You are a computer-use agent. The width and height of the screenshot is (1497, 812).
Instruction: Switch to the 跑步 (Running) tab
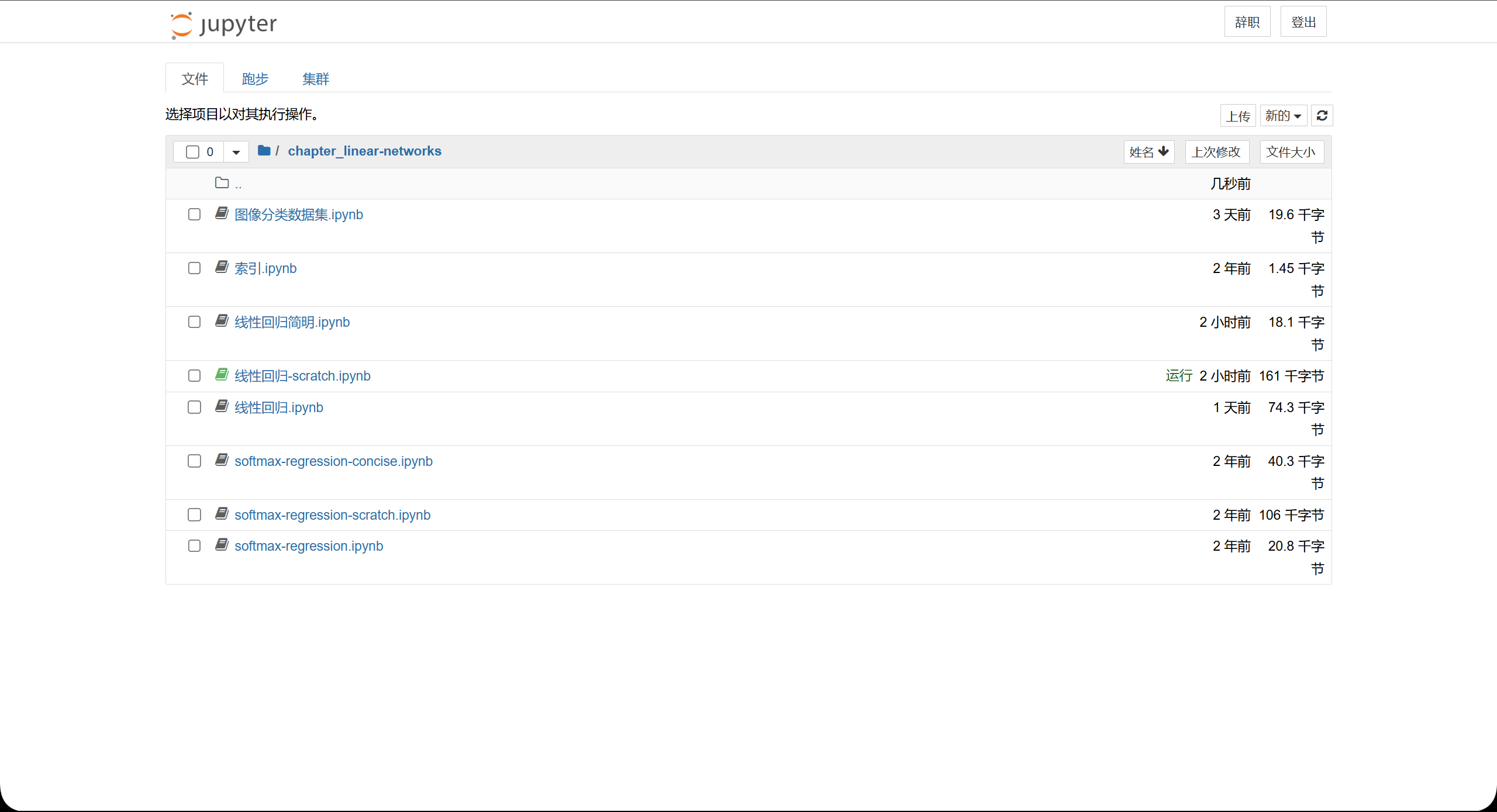point(255,79)
